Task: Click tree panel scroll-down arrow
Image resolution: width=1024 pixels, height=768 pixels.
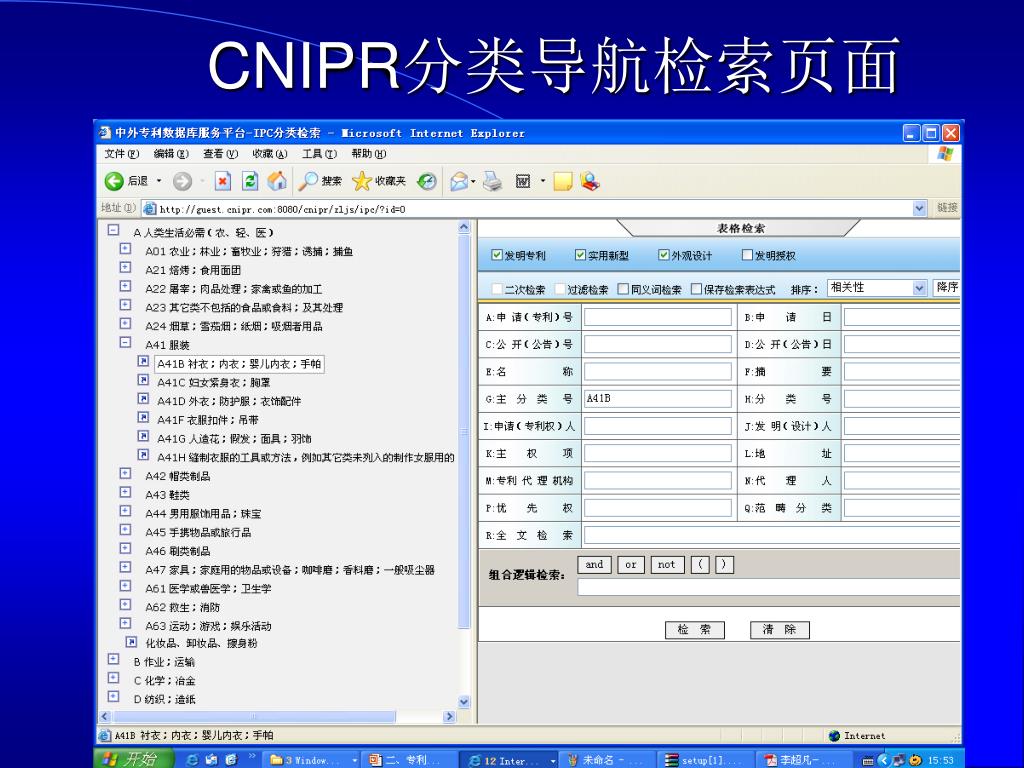Action: point(464,702)
